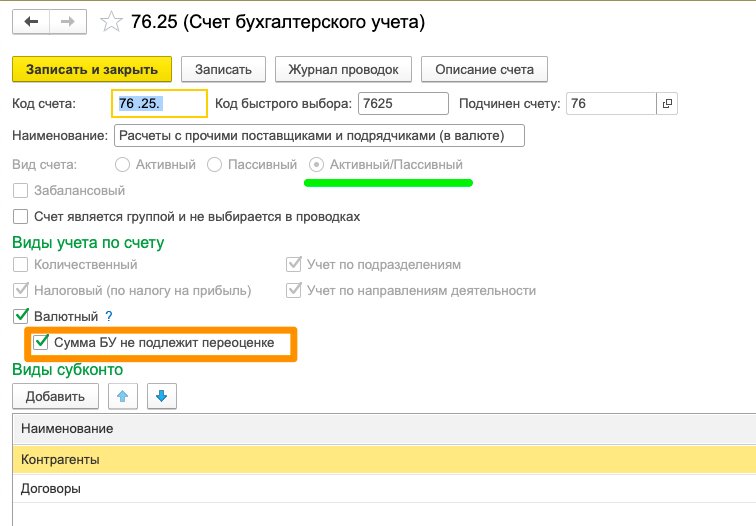Select the Активный radio button
The image size is (756, 526).
122,165
